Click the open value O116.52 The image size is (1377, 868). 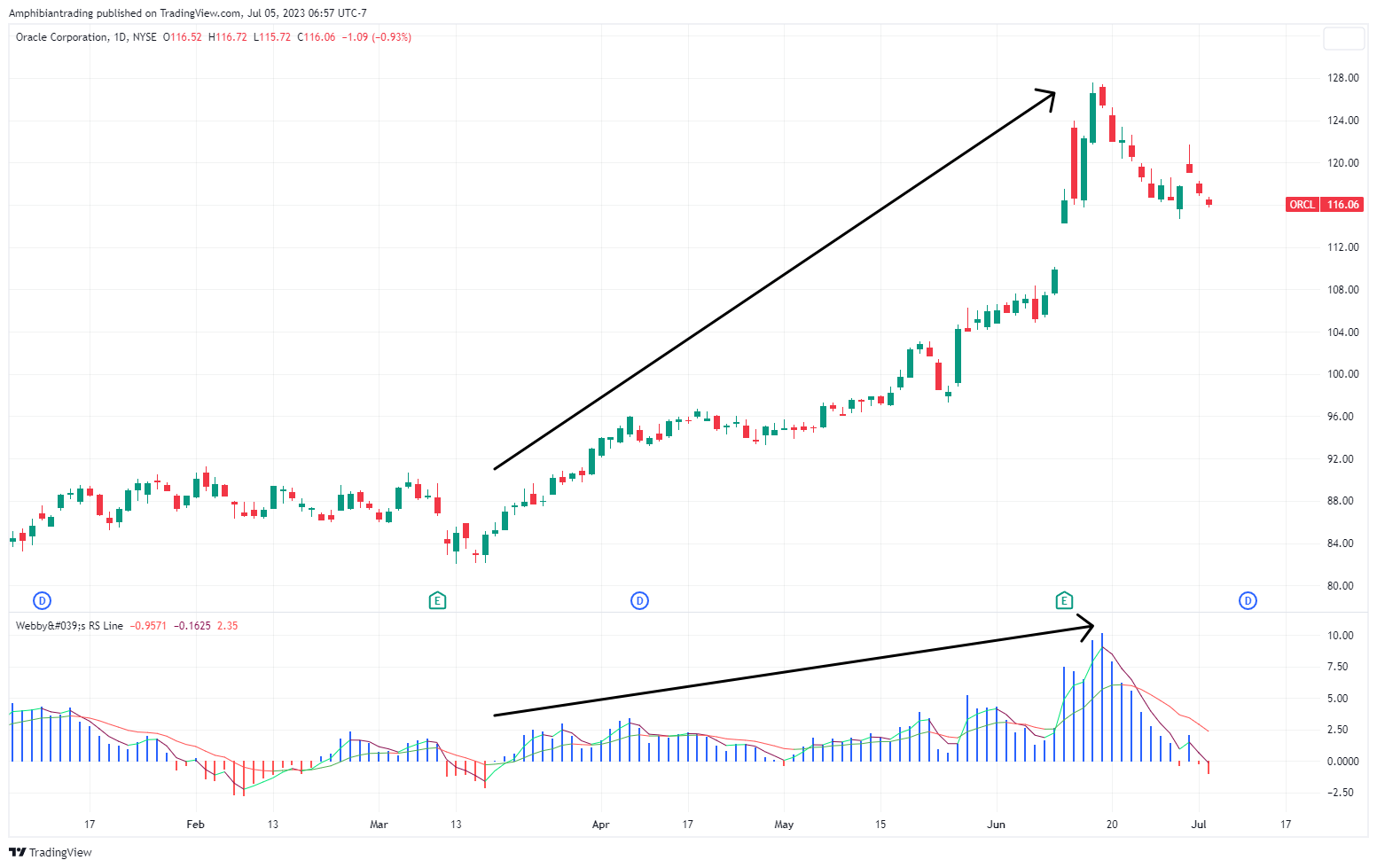(x=183, y=37)
